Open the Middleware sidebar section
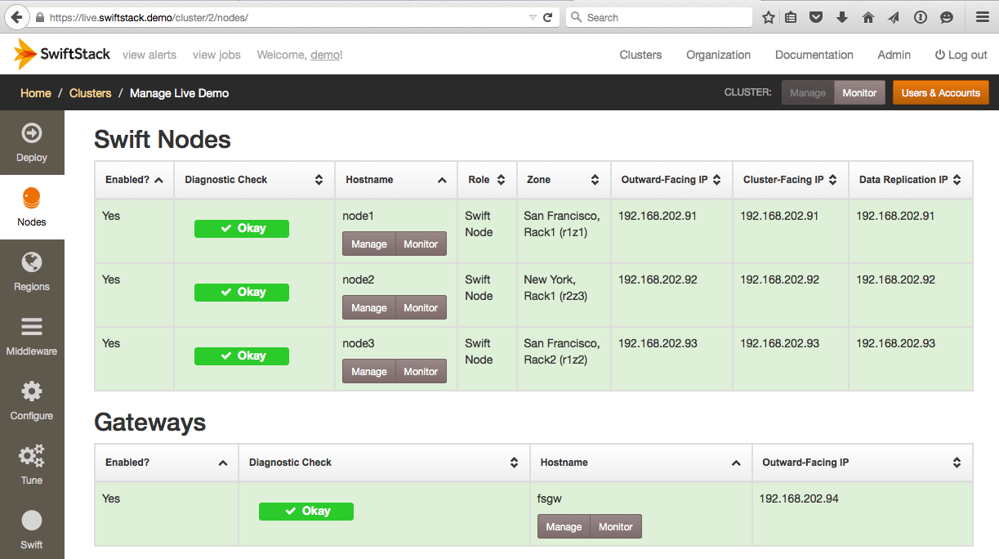Image resolution: width=999 pixels, height=559 pixels. pyautogui.click(x=32, y=336)
